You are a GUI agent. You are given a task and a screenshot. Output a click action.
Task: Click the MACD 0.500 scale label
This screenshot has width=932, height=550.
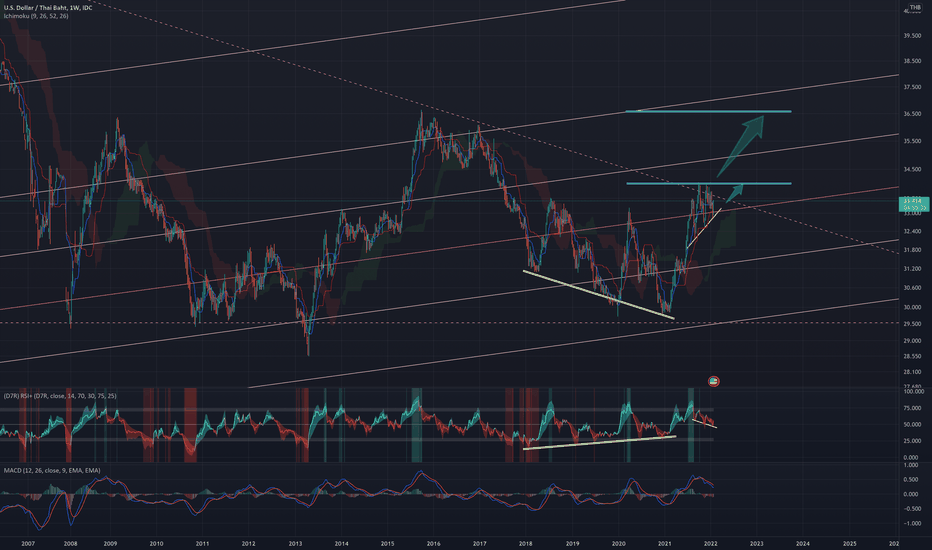pyautogui.click(x=911, y=480)
